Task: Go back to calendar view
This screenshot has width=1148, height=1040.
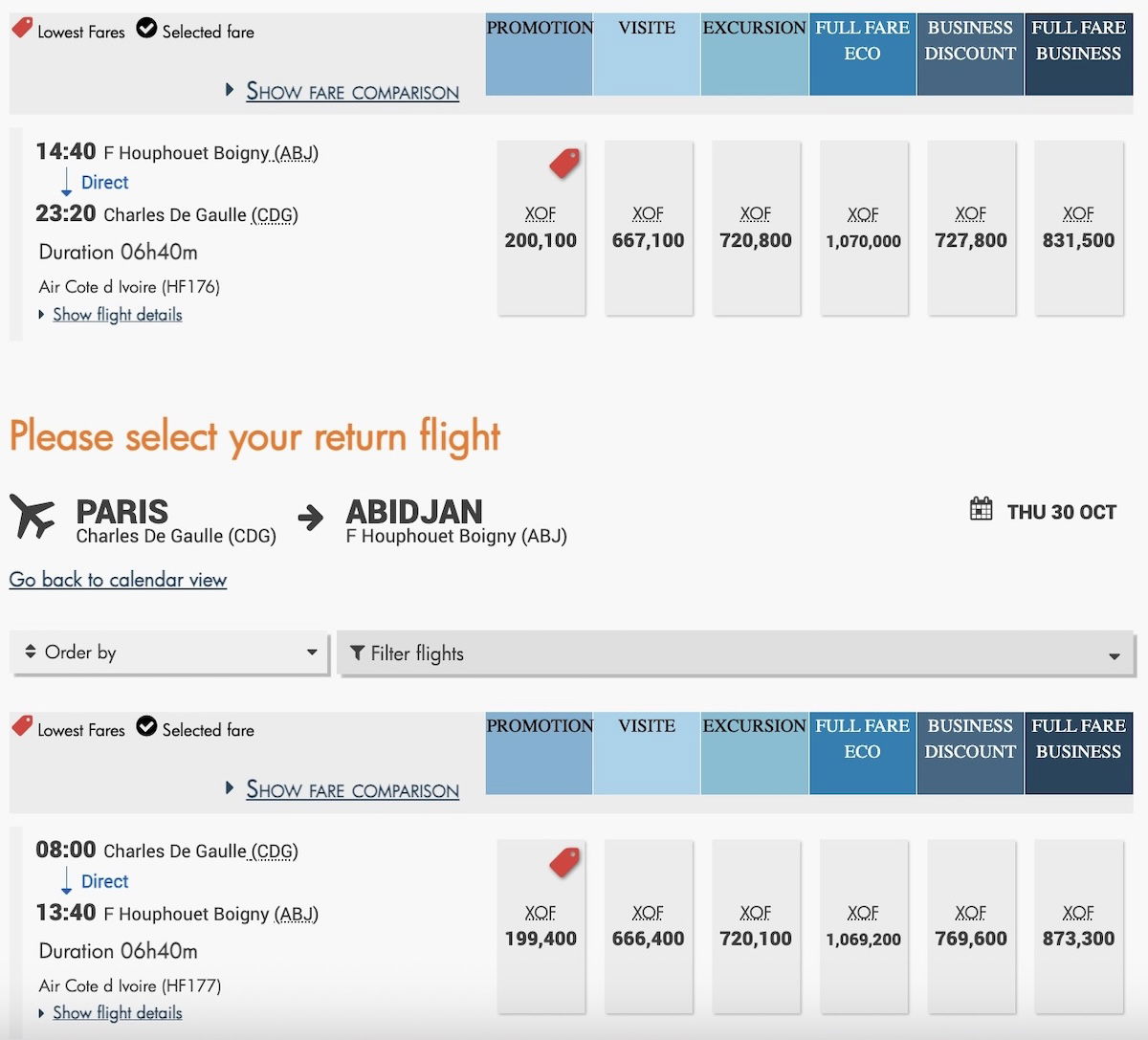Action: pos(118,580)
